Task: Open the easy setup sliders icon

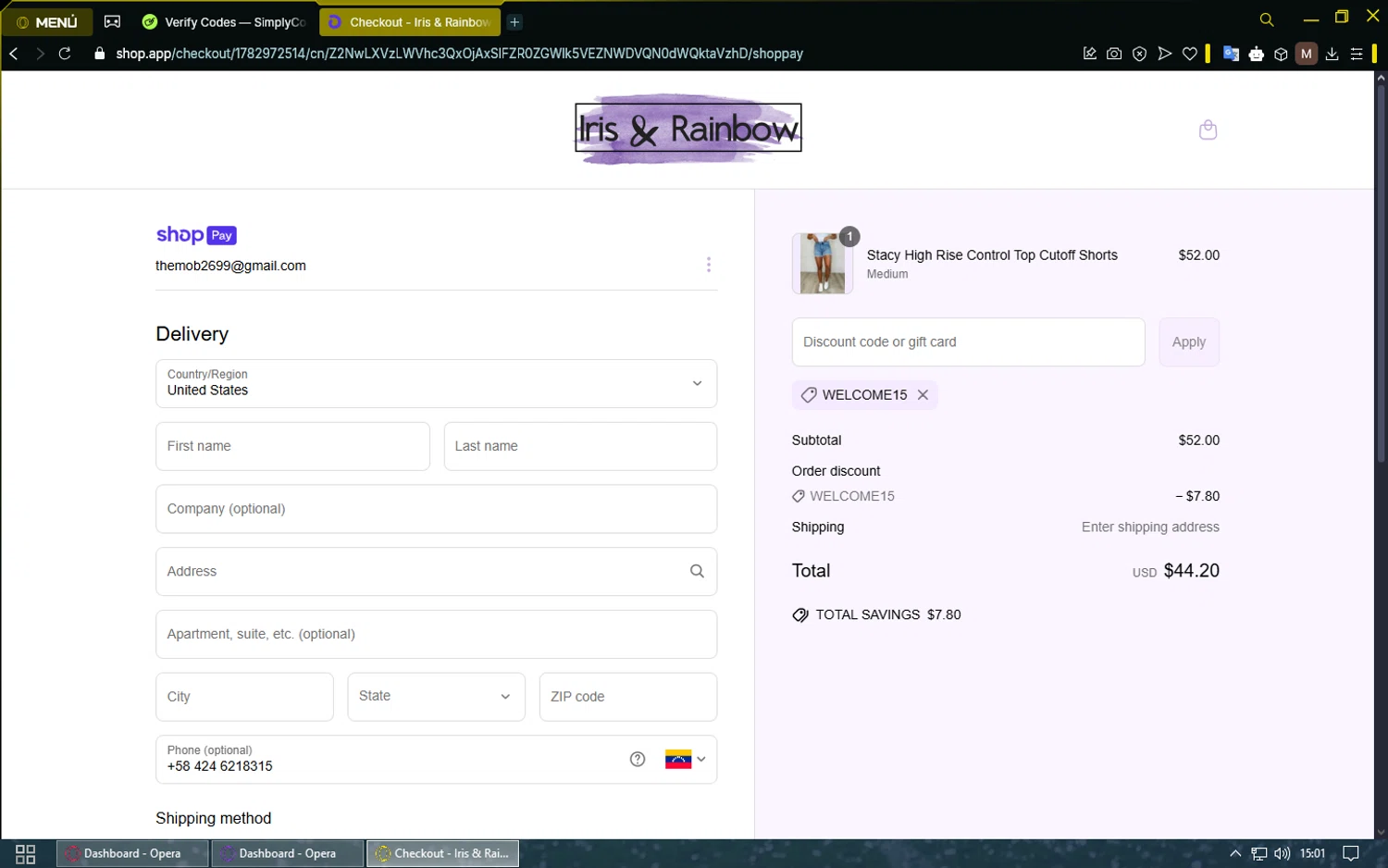Action: tap(1357, 54)
